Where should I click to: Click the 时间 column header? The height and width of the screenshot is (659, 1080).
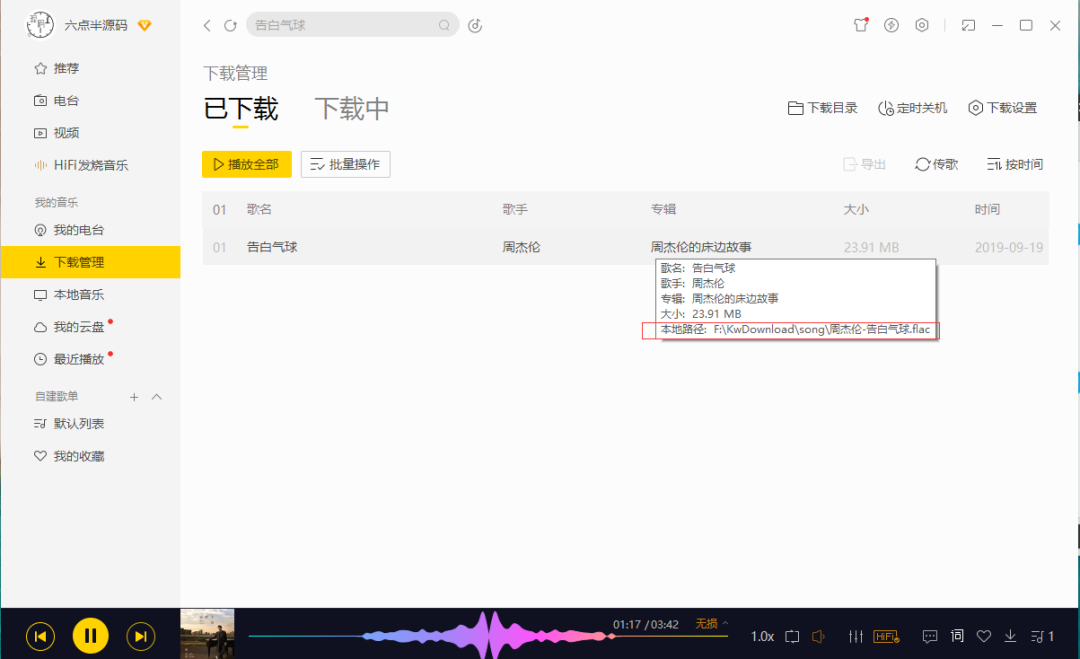pyautogui.click(x=987, y=209)
